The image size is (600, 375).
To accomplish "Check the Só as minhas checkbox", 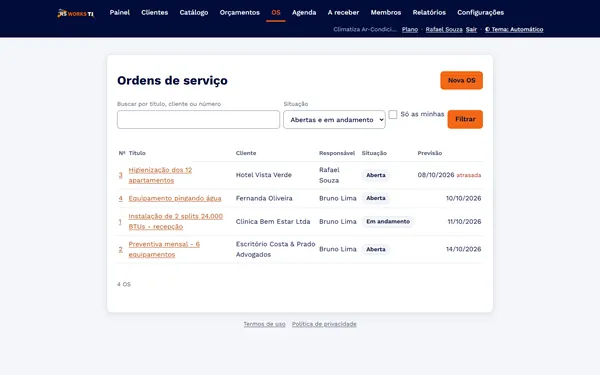I will [x=393, y=114].
